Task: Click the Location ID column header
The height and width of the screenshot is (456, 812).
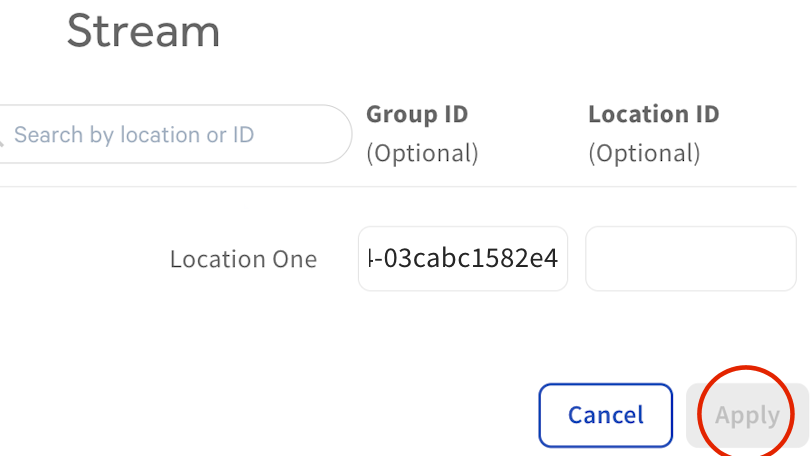Action: coord(653,114)
